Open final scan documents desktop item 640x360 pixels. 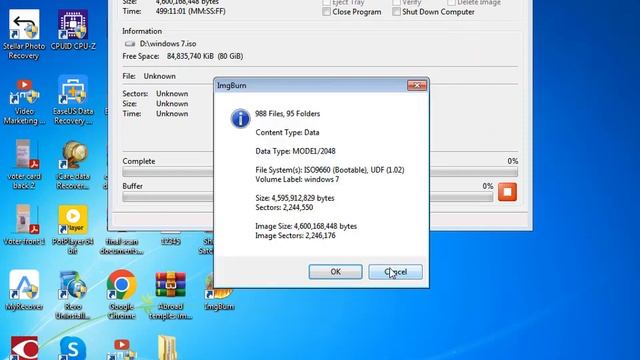tap(121, 246)
